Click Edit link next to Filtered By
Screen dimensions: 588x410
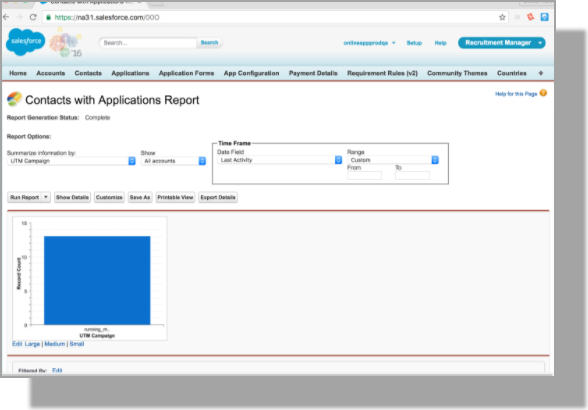57,370
